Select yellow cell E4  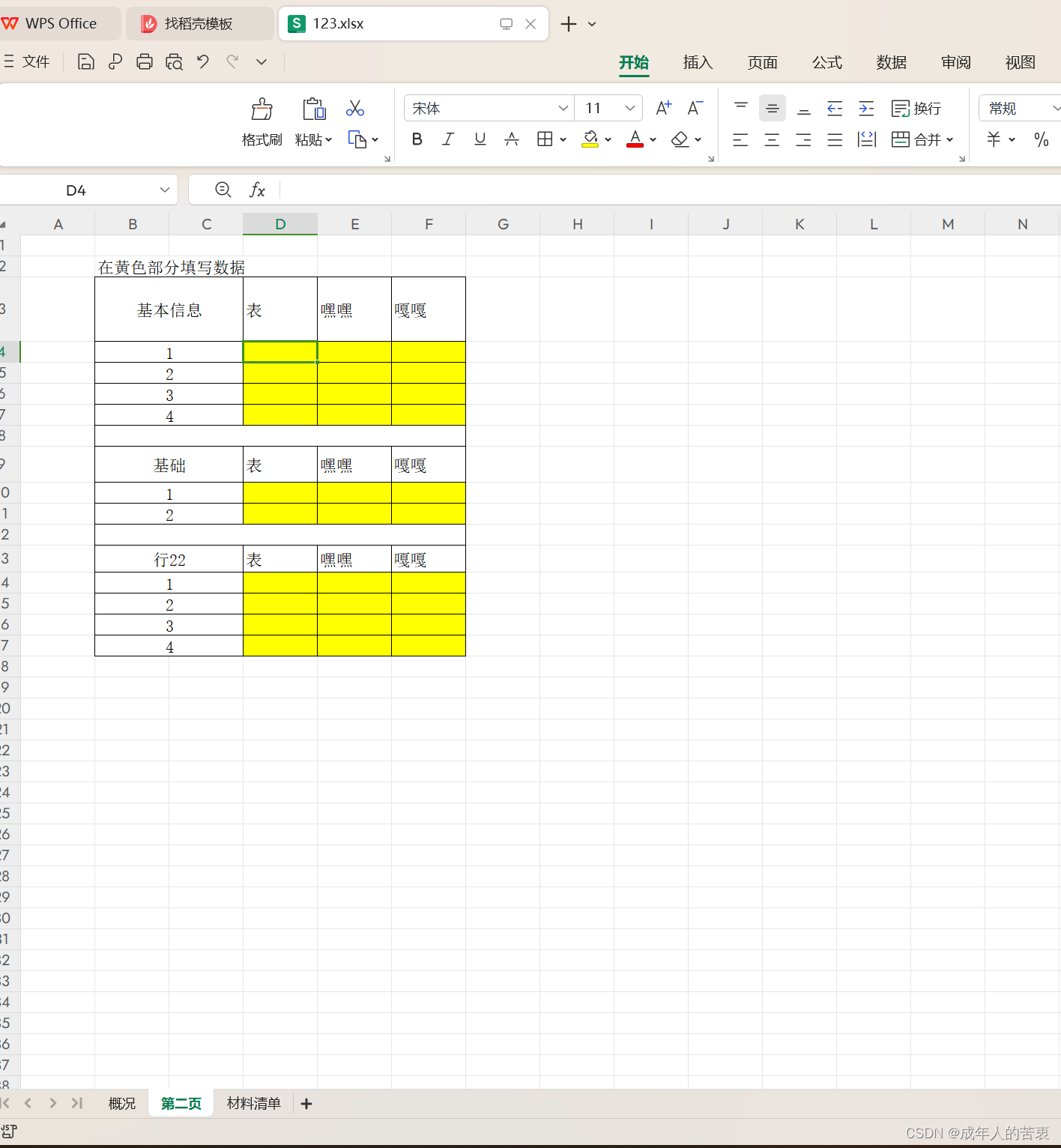[354, 352]
